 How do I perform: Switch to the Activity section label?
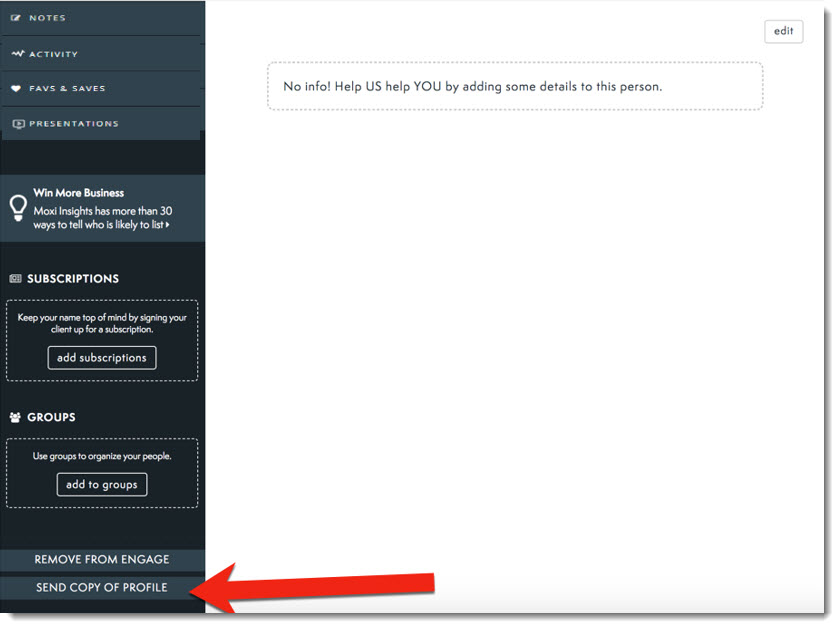click(x=53, y=54)
